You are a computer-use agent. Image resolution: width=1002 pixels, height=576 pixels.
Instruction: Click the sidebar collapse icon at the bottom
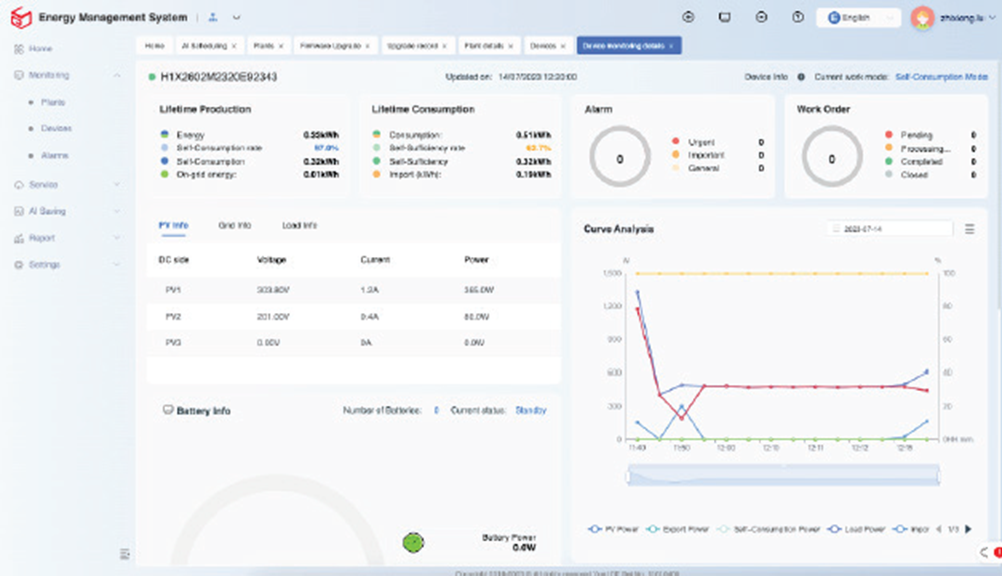pyautogui.click(x=125, y=554)
